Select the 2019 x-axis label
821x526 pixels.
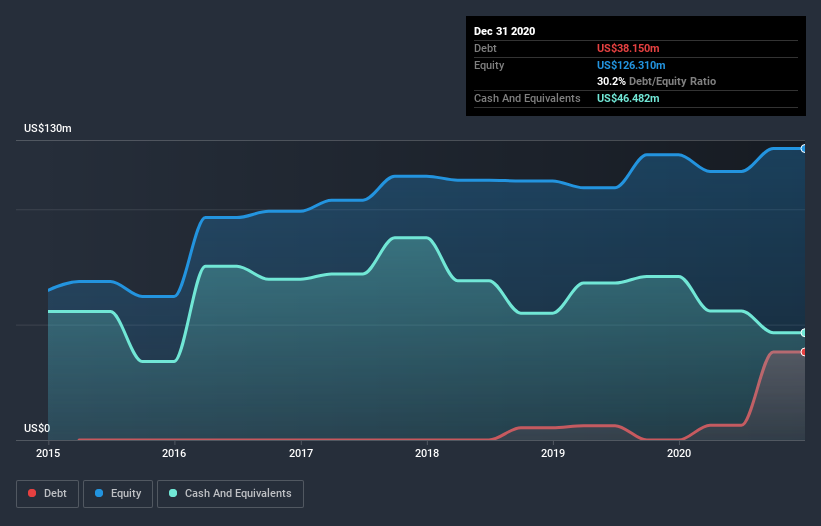pyautogui.click(x=553, y=453)
